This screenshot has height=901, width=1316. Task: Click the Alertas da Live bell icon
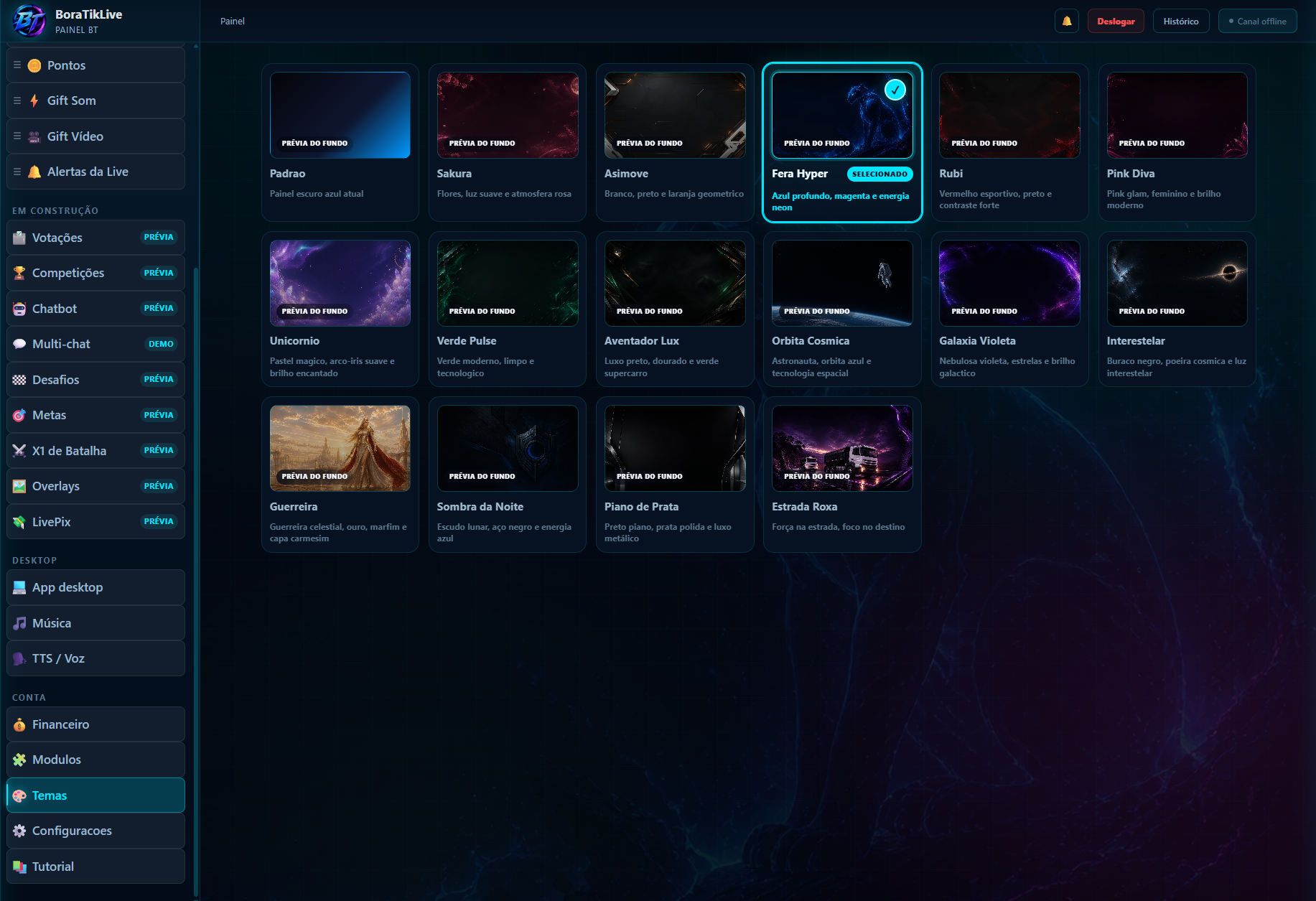pos(34,172)
